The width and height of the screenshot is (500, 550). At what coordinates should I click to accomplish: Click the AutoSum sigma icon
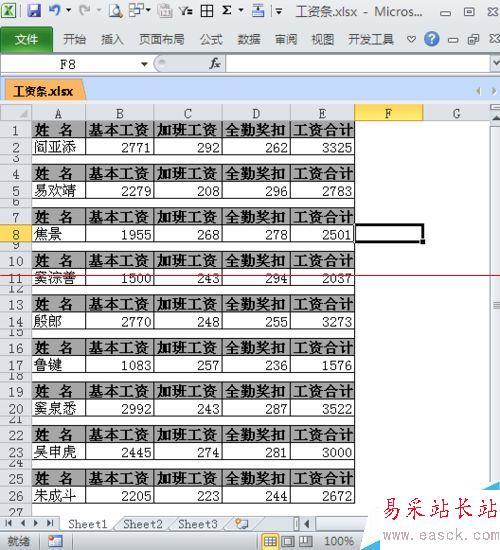point(227,11)
